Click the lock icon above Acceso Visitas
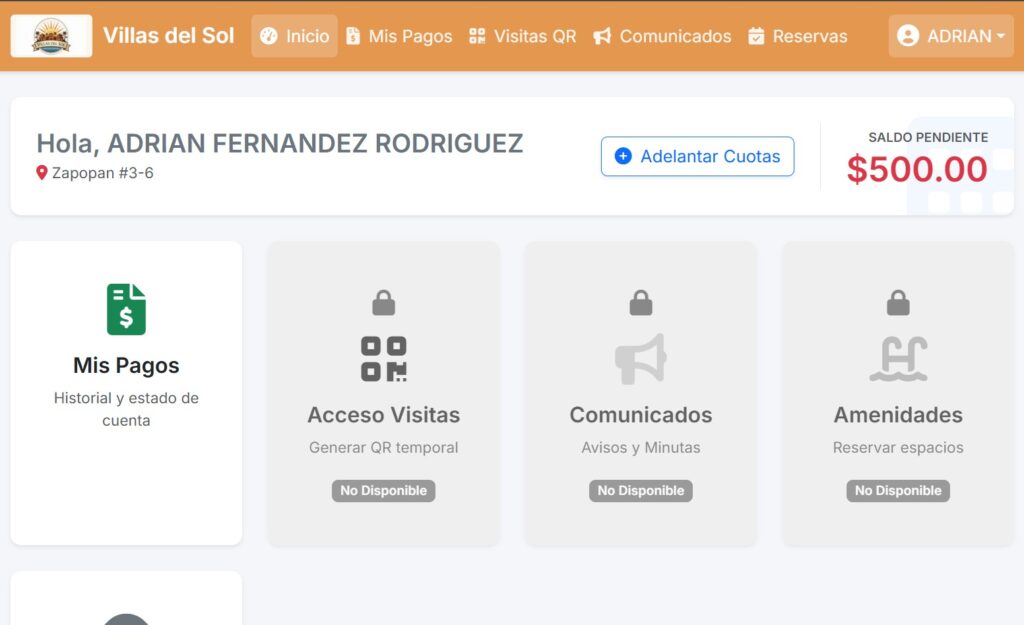Viewport: 1024px width, 625px height. point(384,300)
